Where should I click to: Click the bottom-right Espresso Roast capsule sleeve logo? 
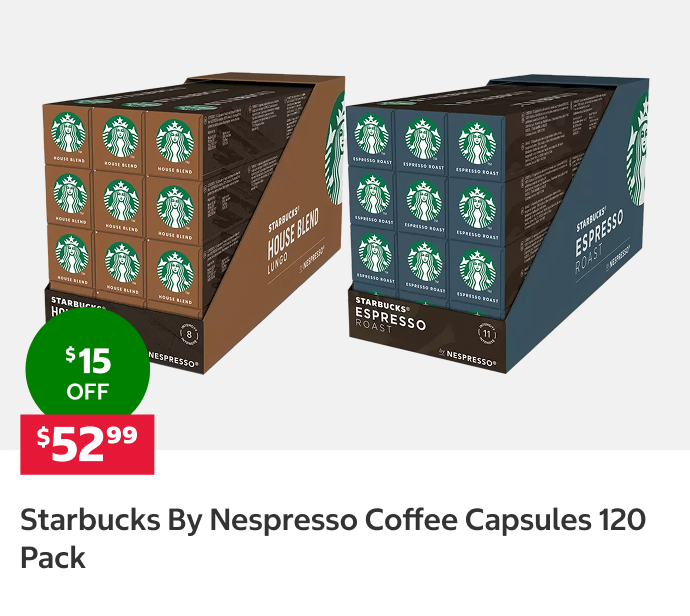477,270
